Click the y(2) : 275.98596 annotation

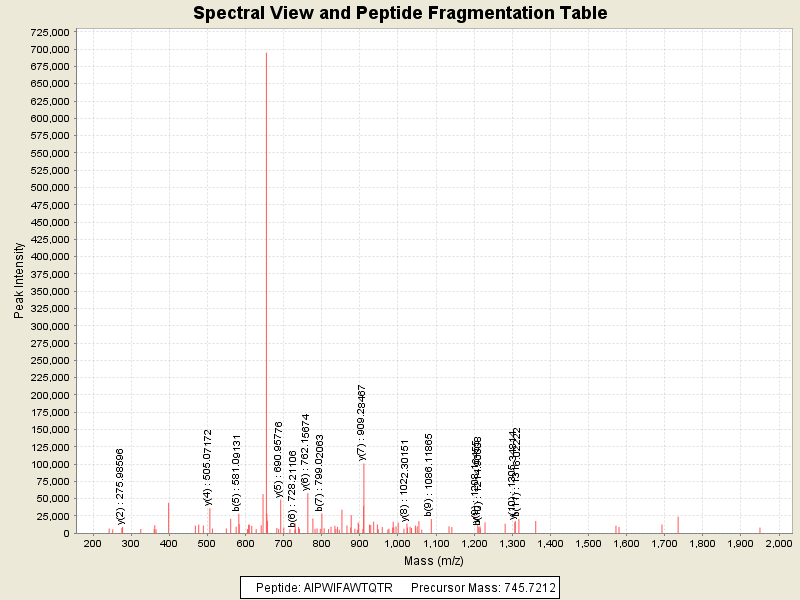121,486
